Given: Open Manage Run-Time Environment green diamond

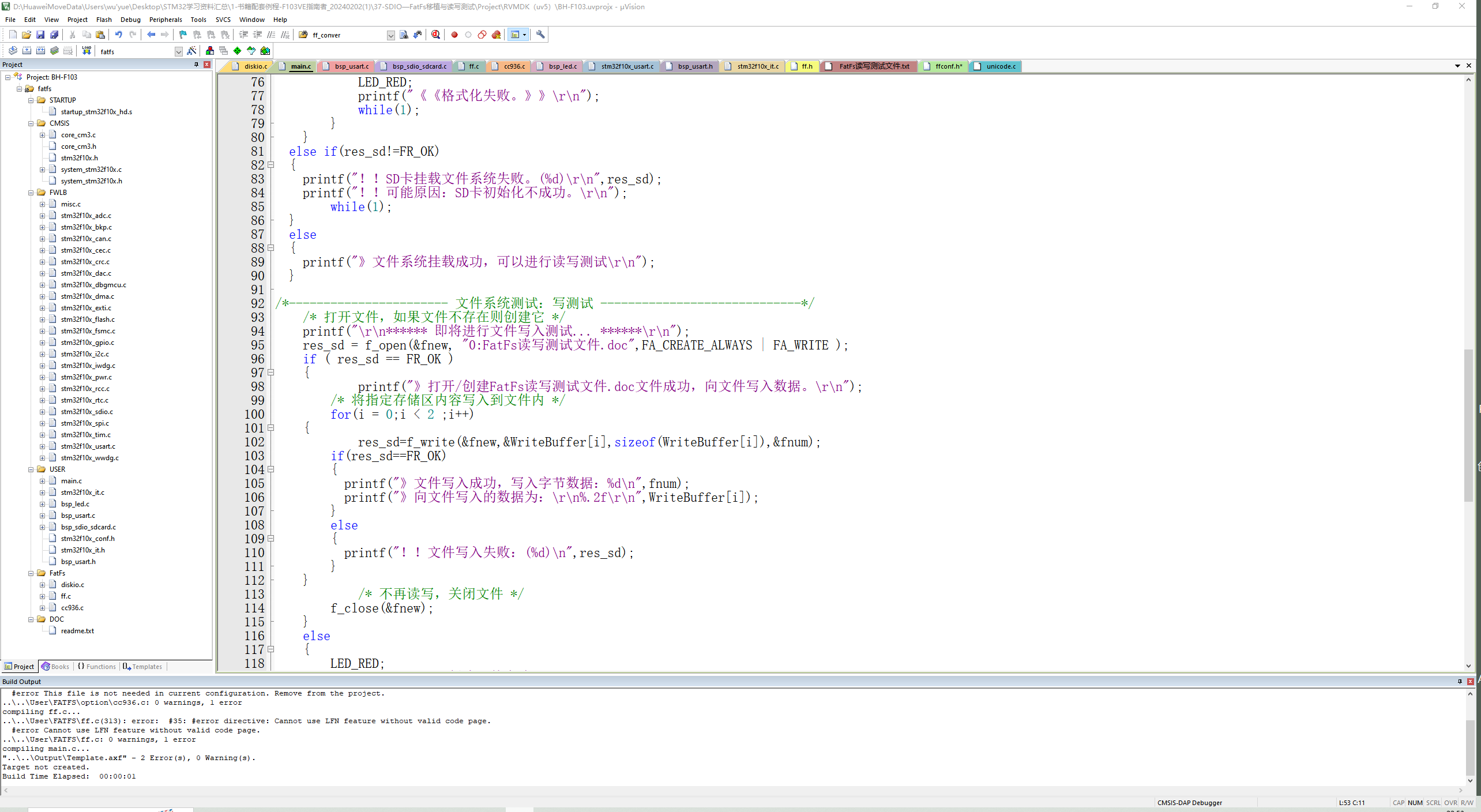Looking at the screenshot, I should 238,51.
